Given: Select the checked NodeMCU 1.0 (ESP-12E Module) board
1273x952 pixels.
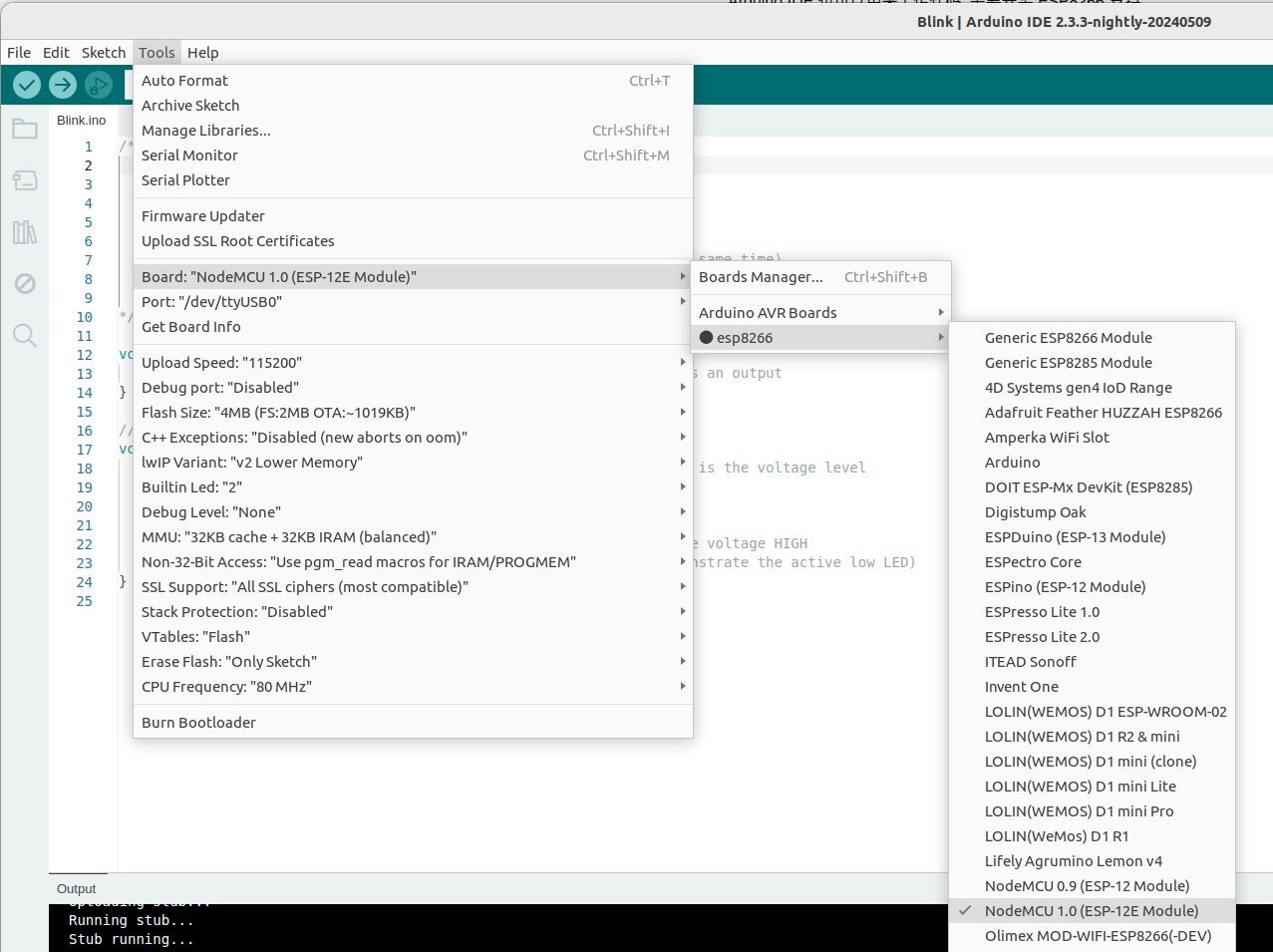Looking at the screenshot, I should [1091, 911].
